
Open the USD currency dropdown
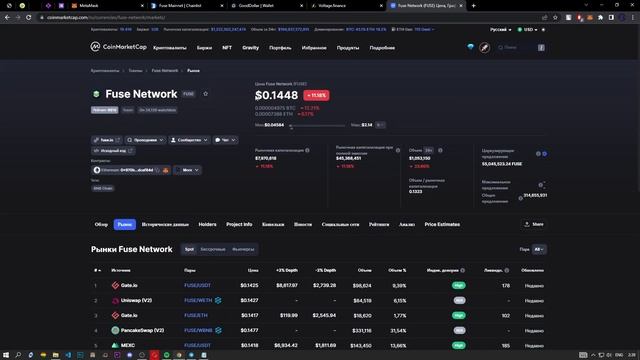(x=527, y=29)
